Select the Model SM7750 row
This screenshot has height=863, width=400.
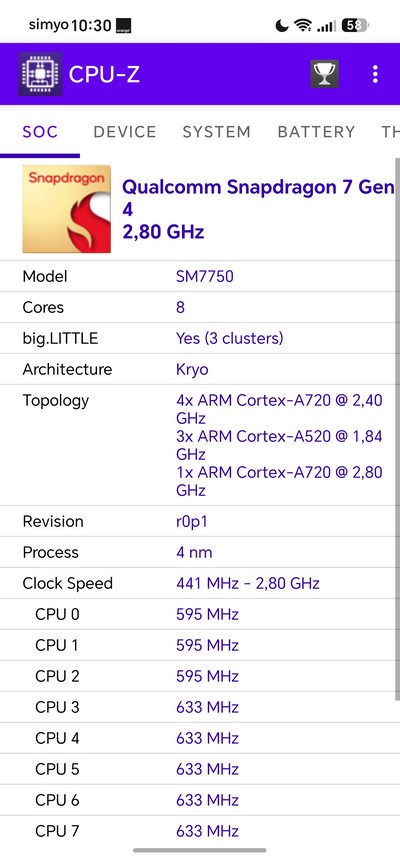(198, 276)
